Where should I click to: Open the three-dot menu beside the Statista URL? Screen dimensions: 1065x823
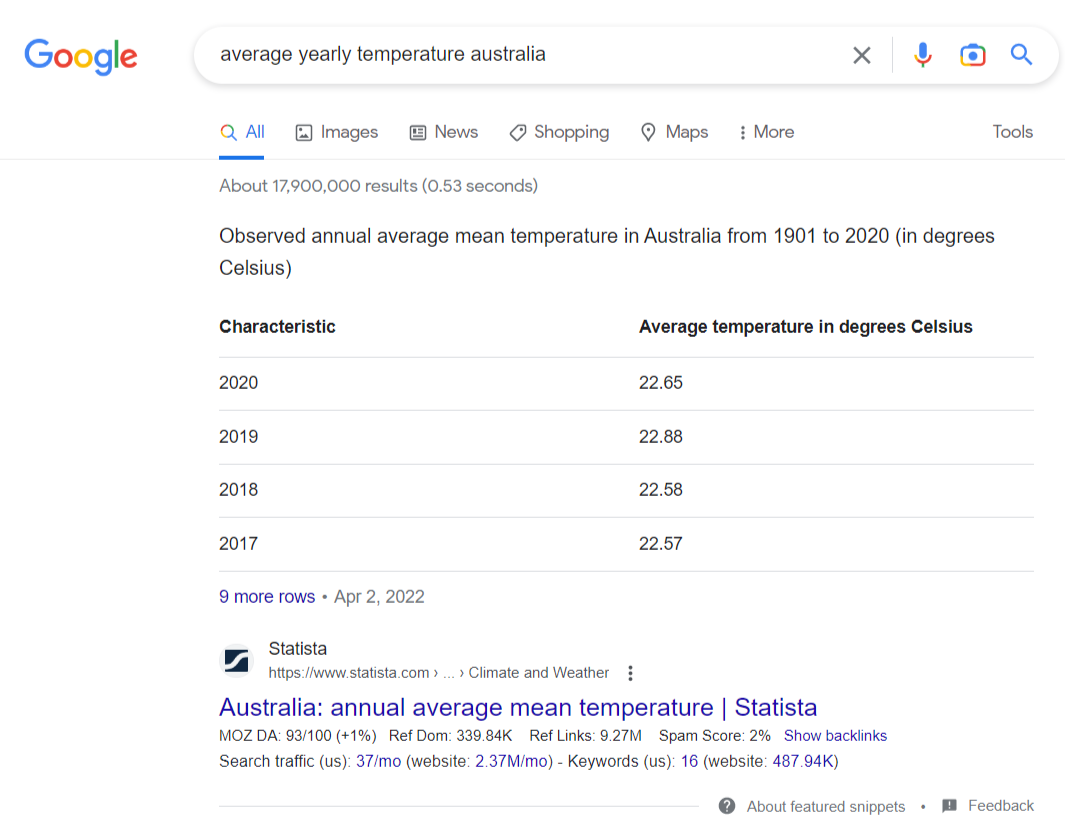pos(630,673)
